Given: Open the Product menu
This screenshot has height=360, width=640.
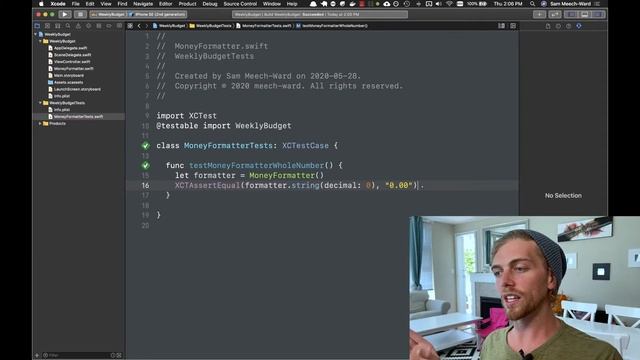Looking at the screenshot, I should [187, 4].
